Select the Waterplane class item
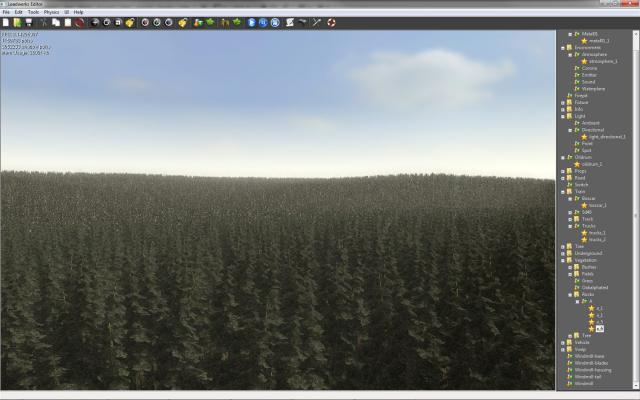The height and width of the screenshot is (400, 640). (593, 89)
